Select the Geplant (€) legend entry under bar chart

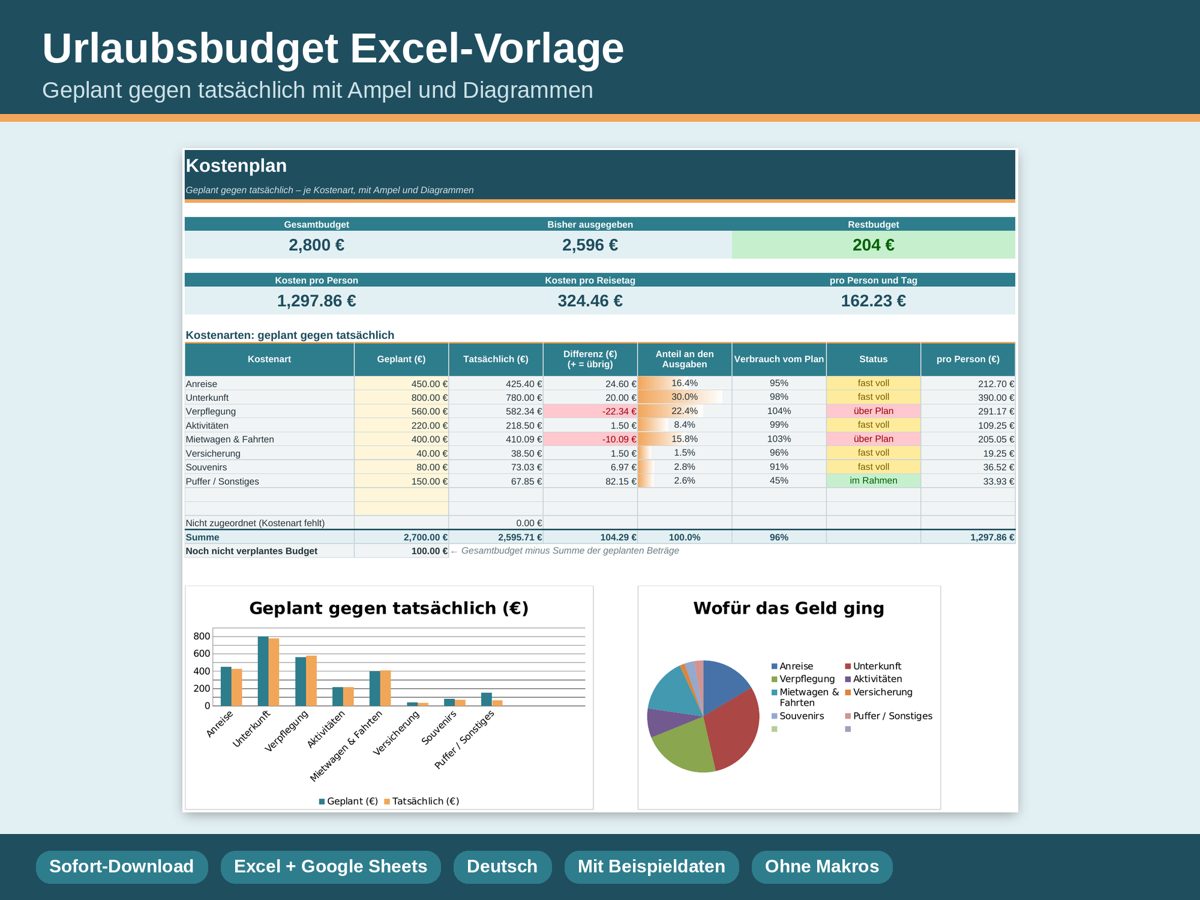348,801
